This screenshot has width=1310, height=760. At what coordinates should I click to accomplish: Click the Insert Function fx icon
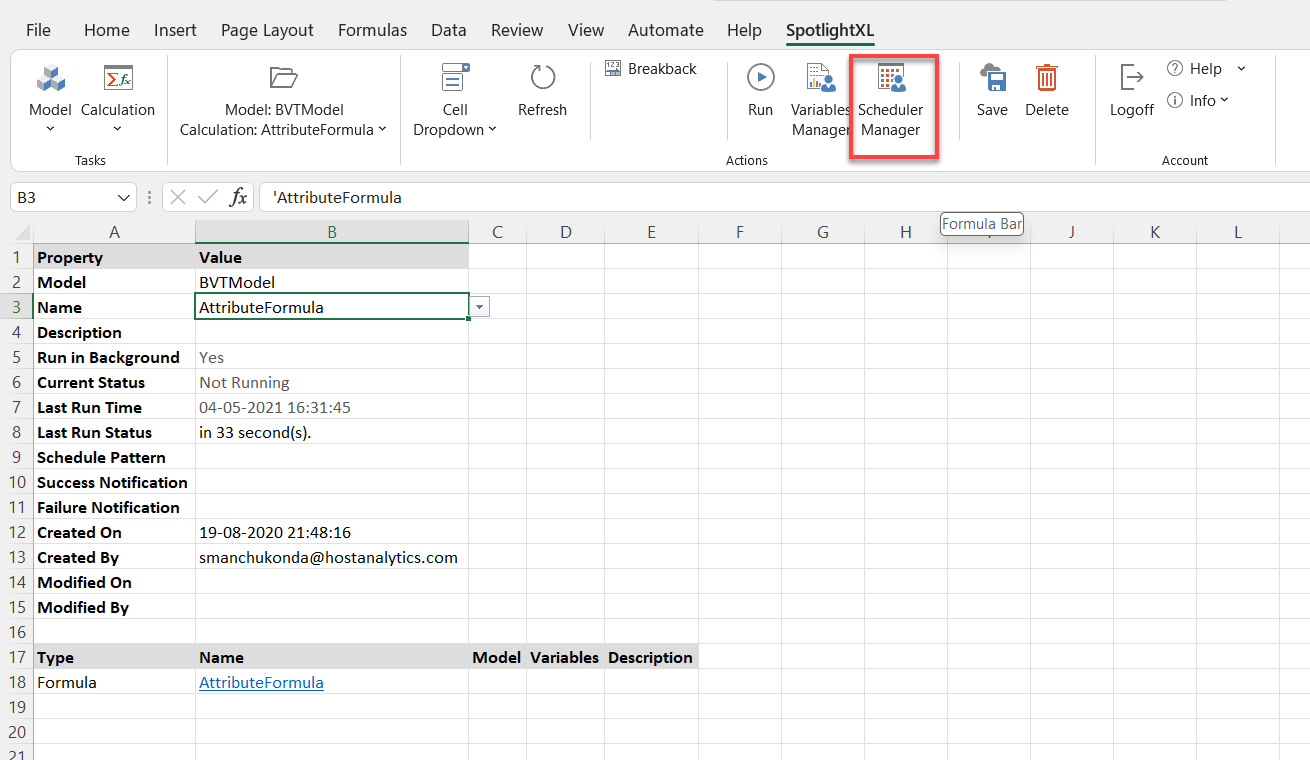pyautogui.click(x=239, y=198)
